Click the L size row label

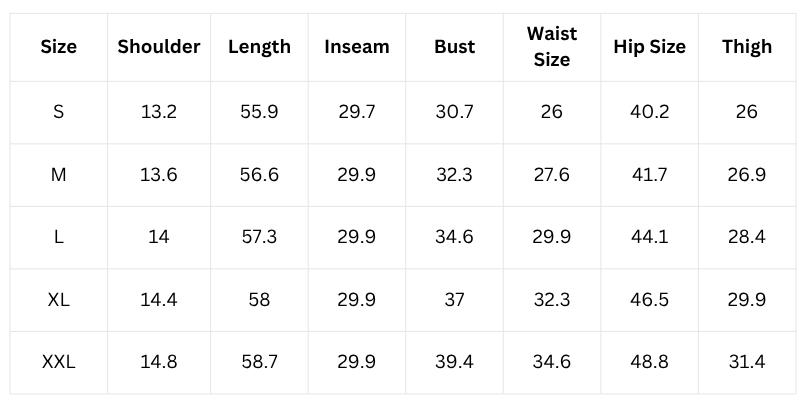[x=58, y=237]
